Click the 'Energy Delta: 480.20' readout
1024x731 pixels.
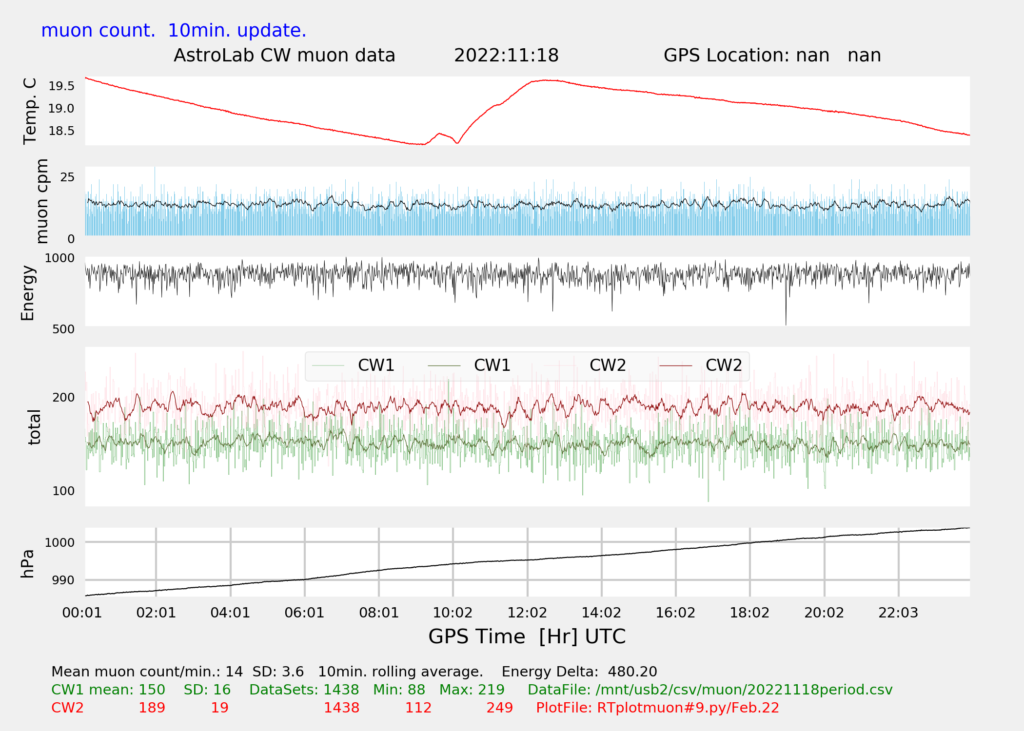pos(579,671)
